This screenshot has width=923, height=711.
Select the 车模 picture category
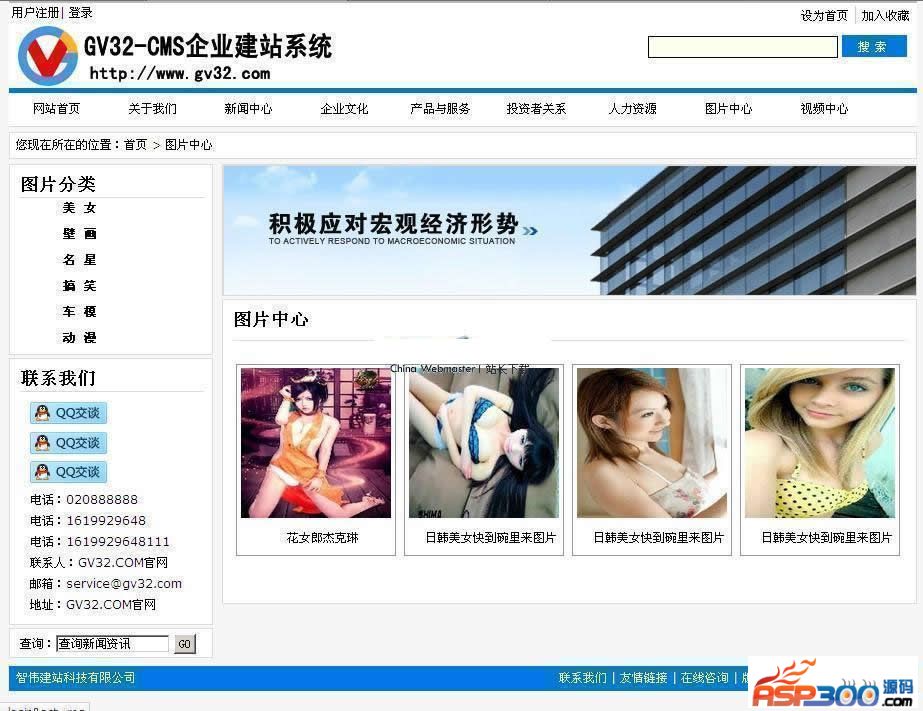(x=79, y=311)
